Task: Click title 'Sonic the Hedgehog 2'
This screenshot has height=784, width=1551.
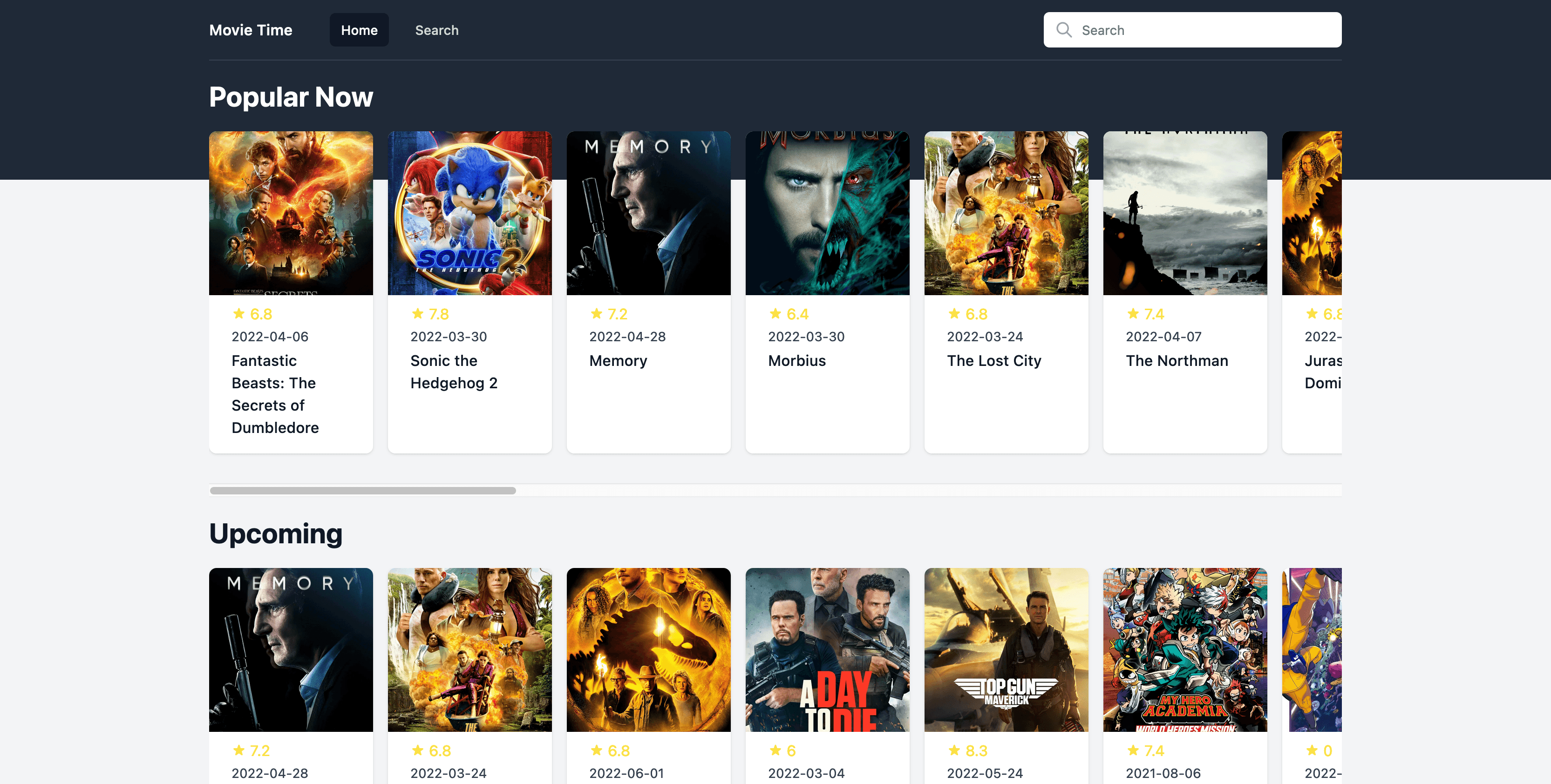Action: click(x=454, y=372)
